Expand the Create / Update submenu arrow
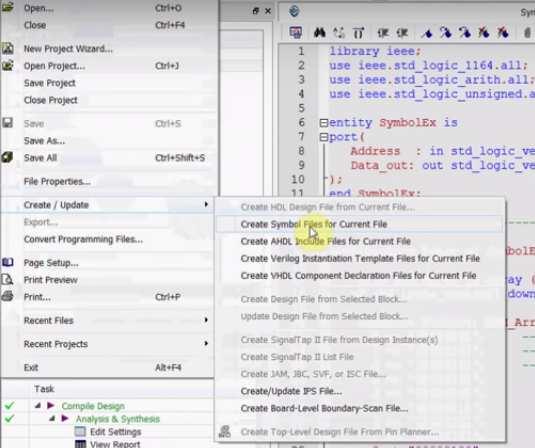Screen dimensions: 535x448 pyautogui.click(x=206, y=204)
